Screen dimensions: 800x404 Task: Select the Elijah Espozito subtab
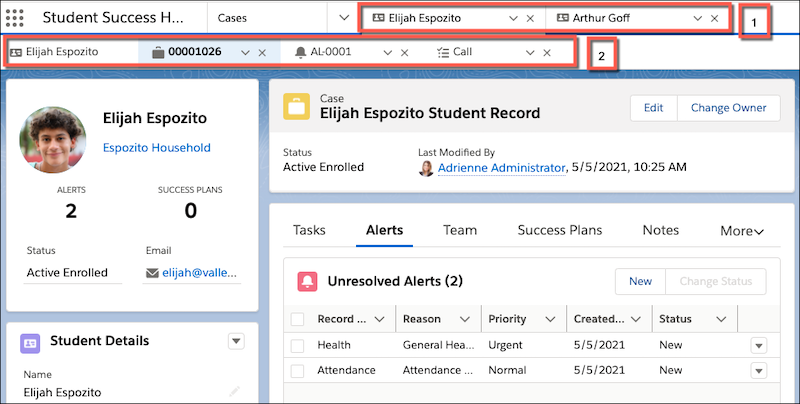click(x=62, y=52)
